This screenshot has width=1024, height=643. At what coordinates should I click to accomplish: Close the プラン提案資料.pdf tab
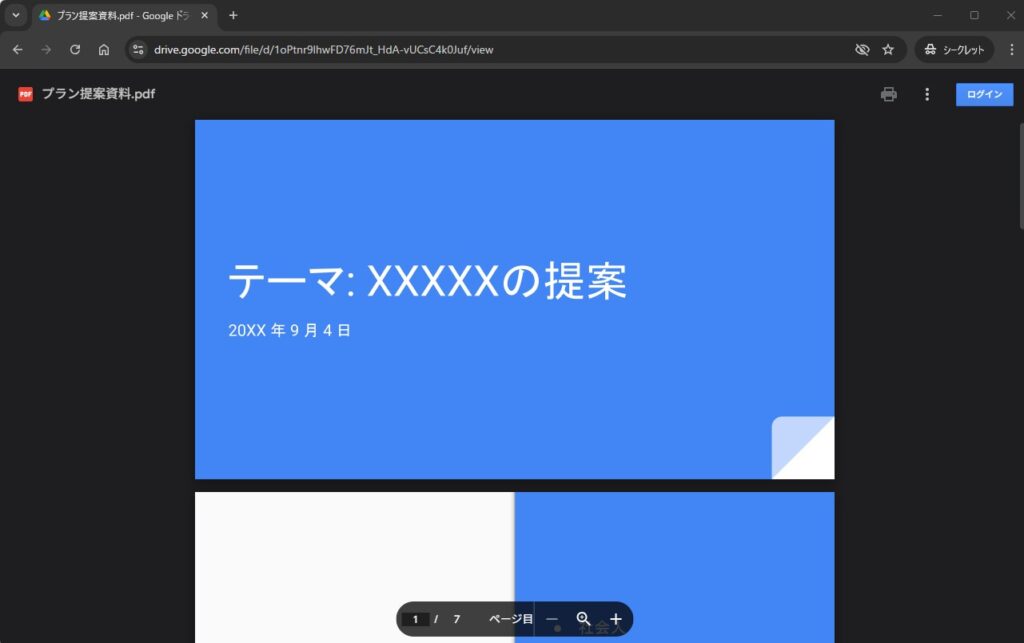(x=204, y=15)
